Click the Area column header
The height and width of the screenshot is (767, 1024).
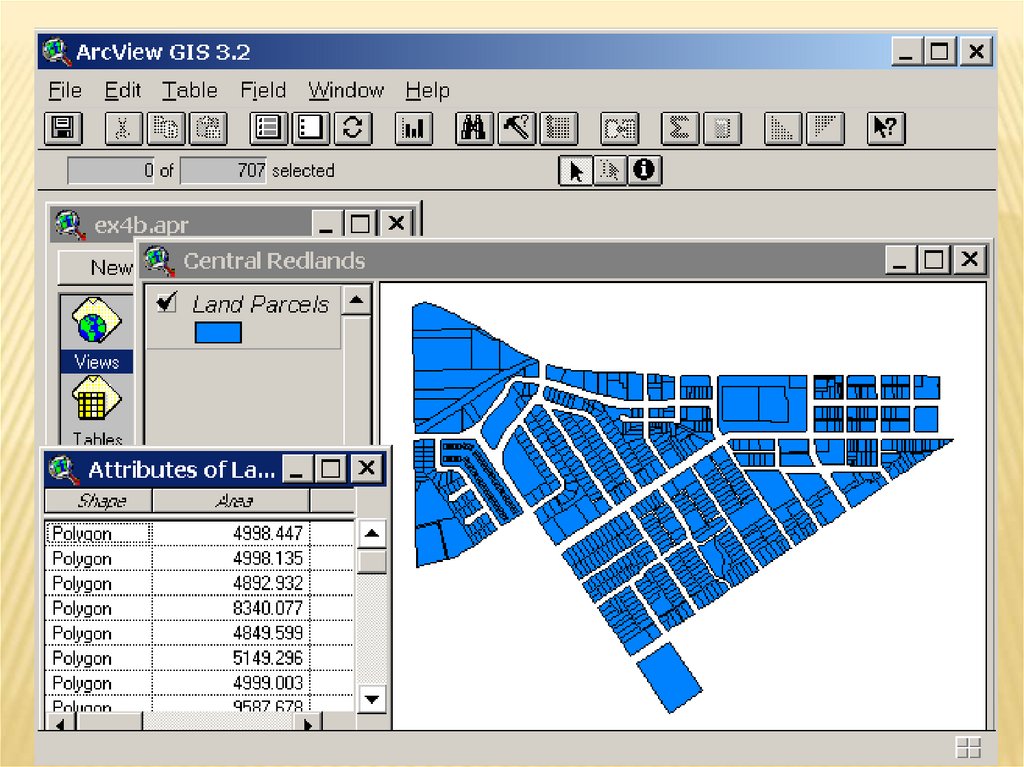pos(232,501)
